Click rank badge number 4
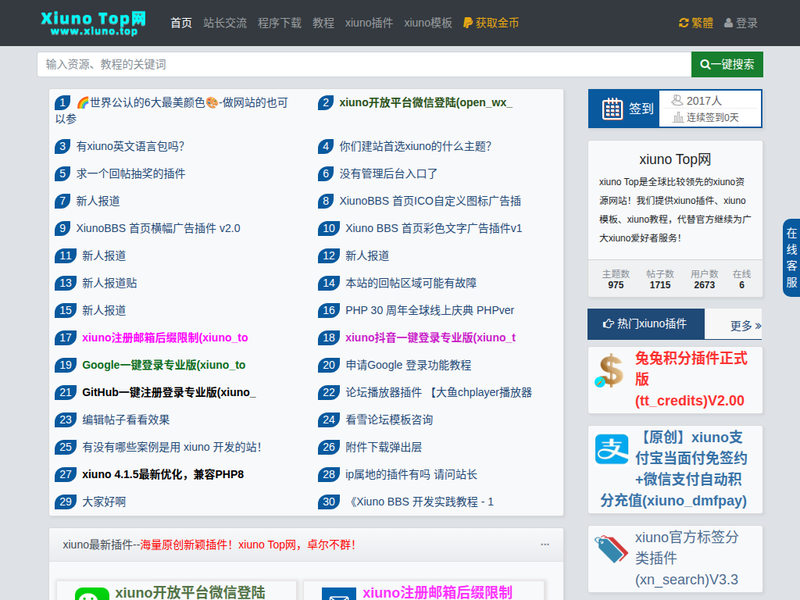 click(326, 146)
